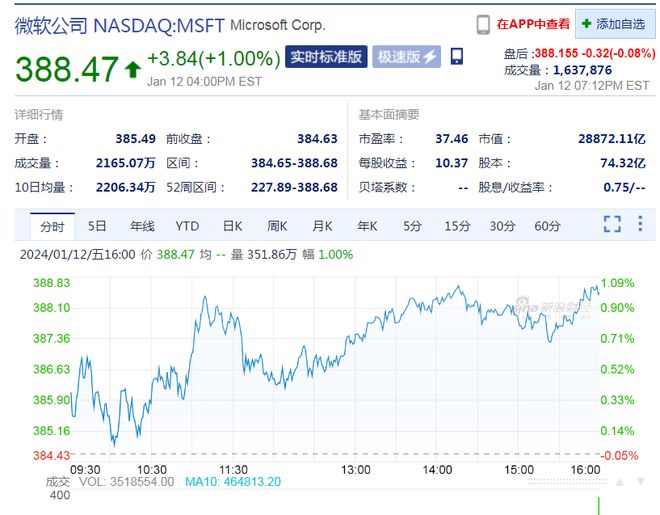Click the 1.09% percent axis label
The height and width of the screenshot is (515, 660).
617,283
